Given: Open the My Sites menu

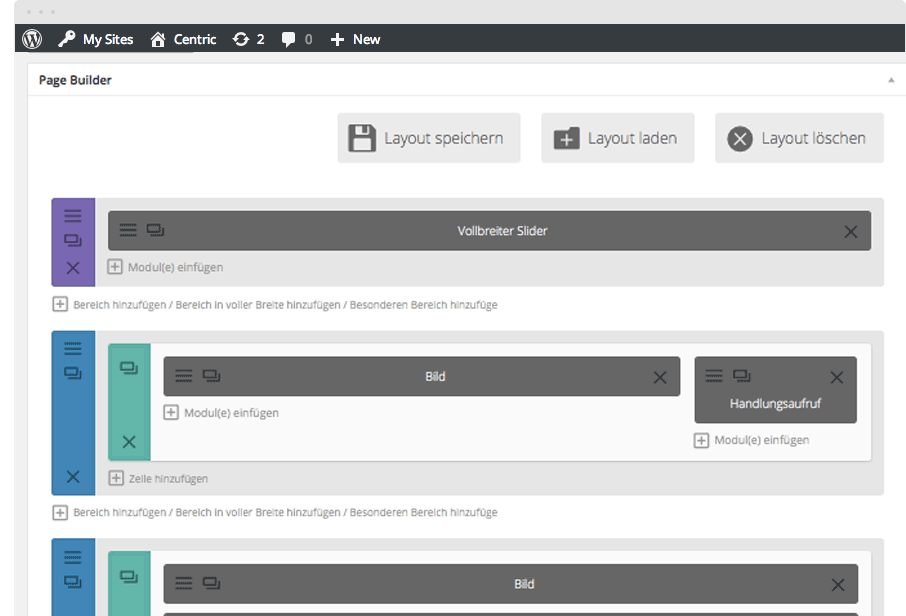Looking at the screenshot, I should click(x=95, y=39).
